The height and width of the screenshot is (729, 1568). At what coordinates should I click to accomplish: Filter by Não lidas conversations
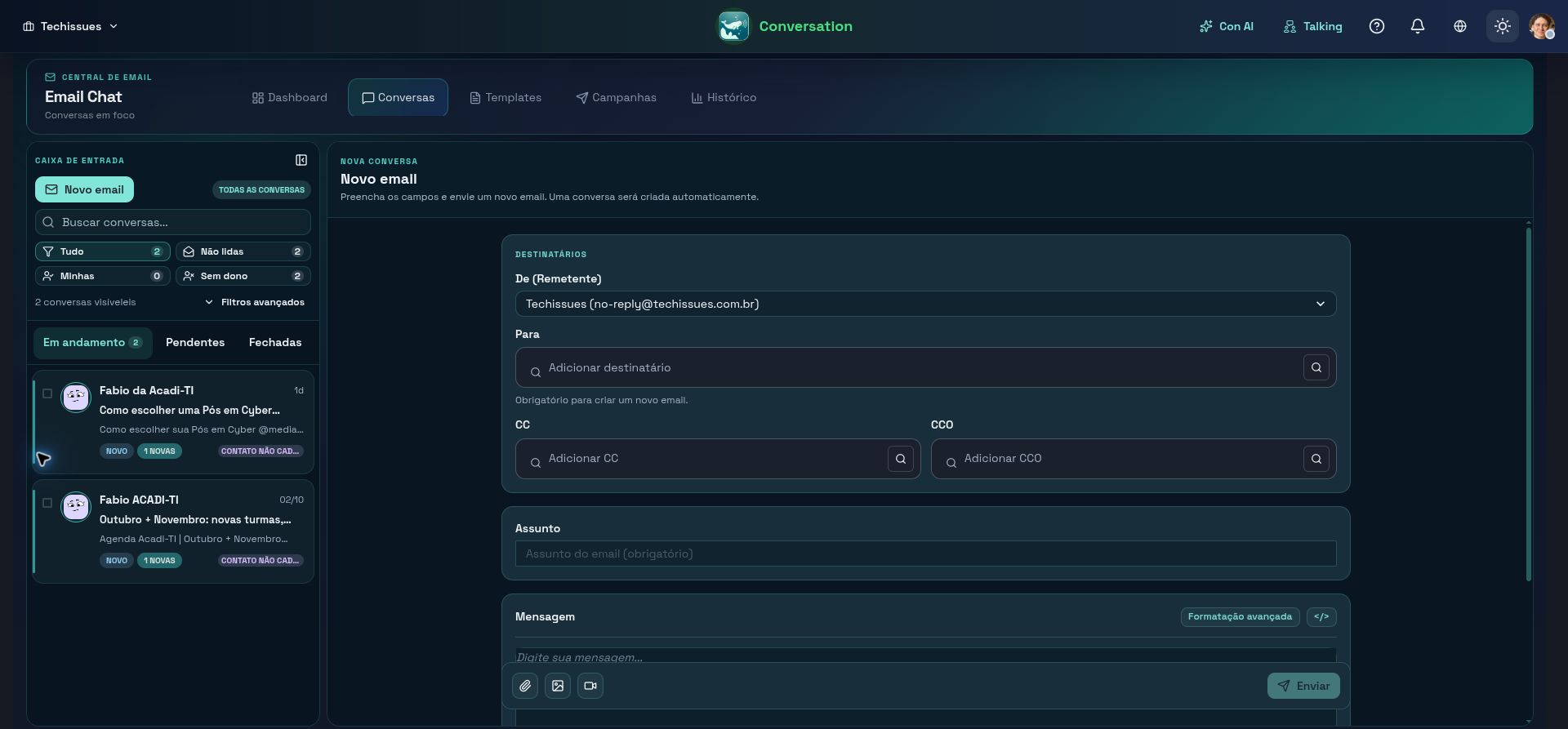(243, 251)
